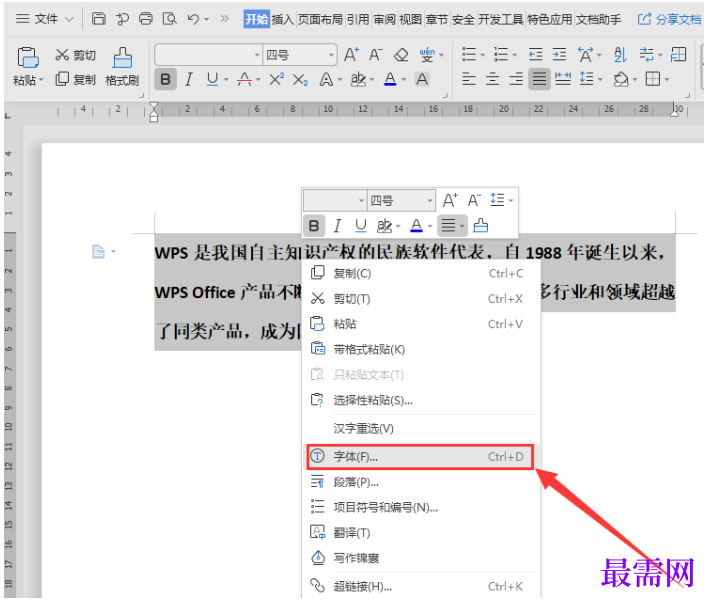
Task: Click the Undo arrow icon
Action: pyautogui.click(x=193, y=19)
